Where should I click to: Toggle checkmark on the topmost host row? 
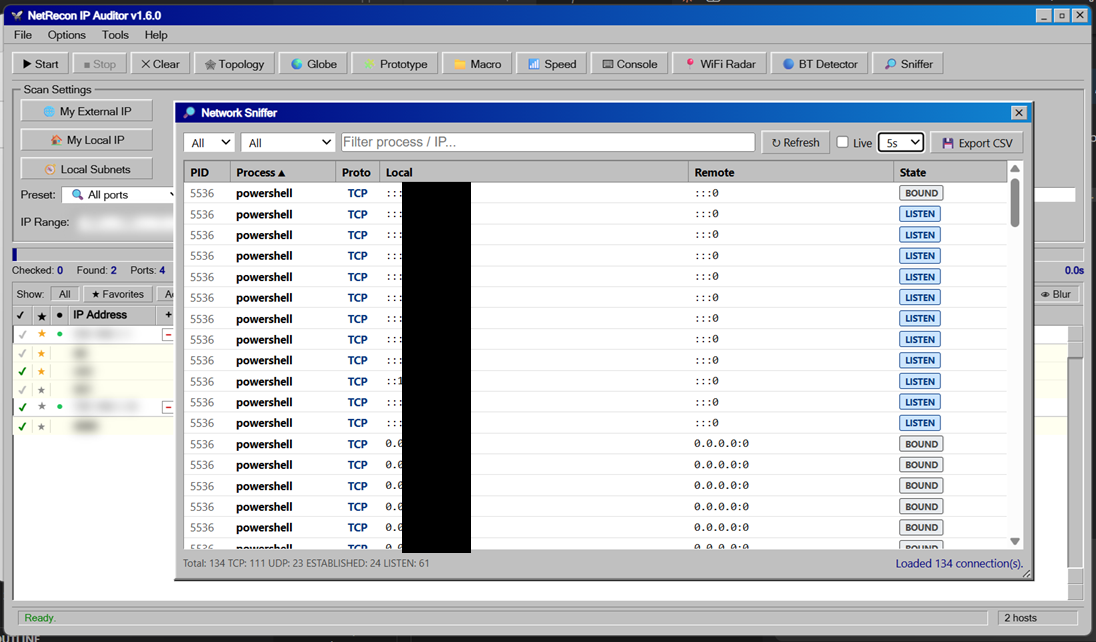(x=22, y=334)
